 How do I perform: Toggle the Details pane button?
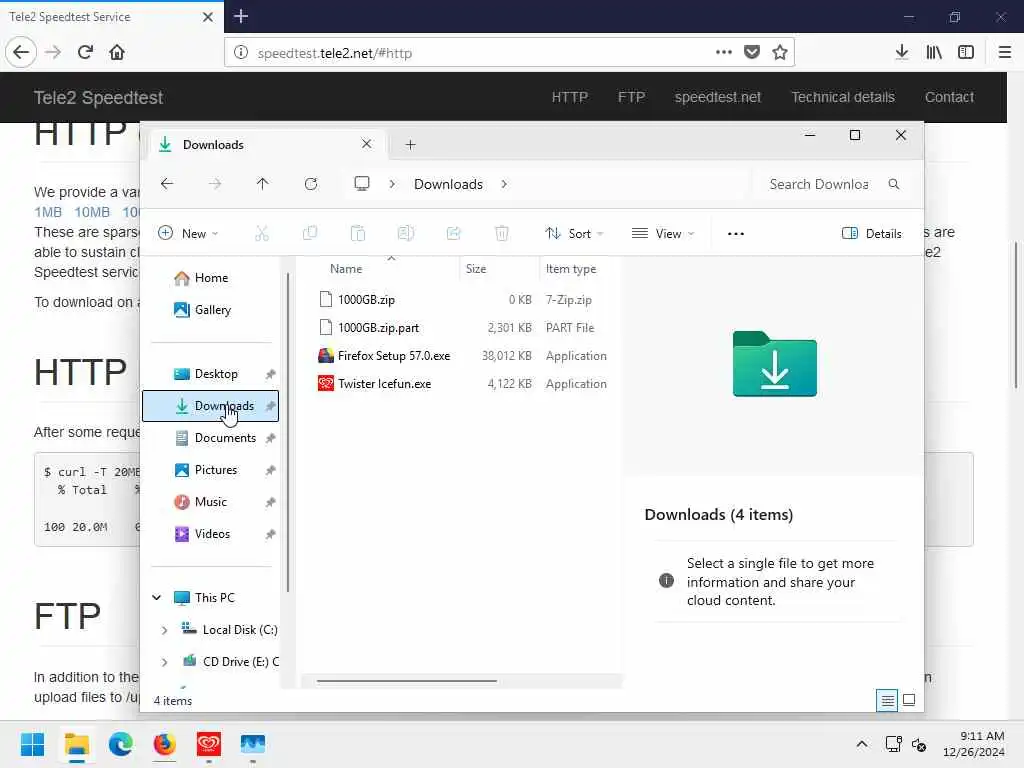click(872, 233)
